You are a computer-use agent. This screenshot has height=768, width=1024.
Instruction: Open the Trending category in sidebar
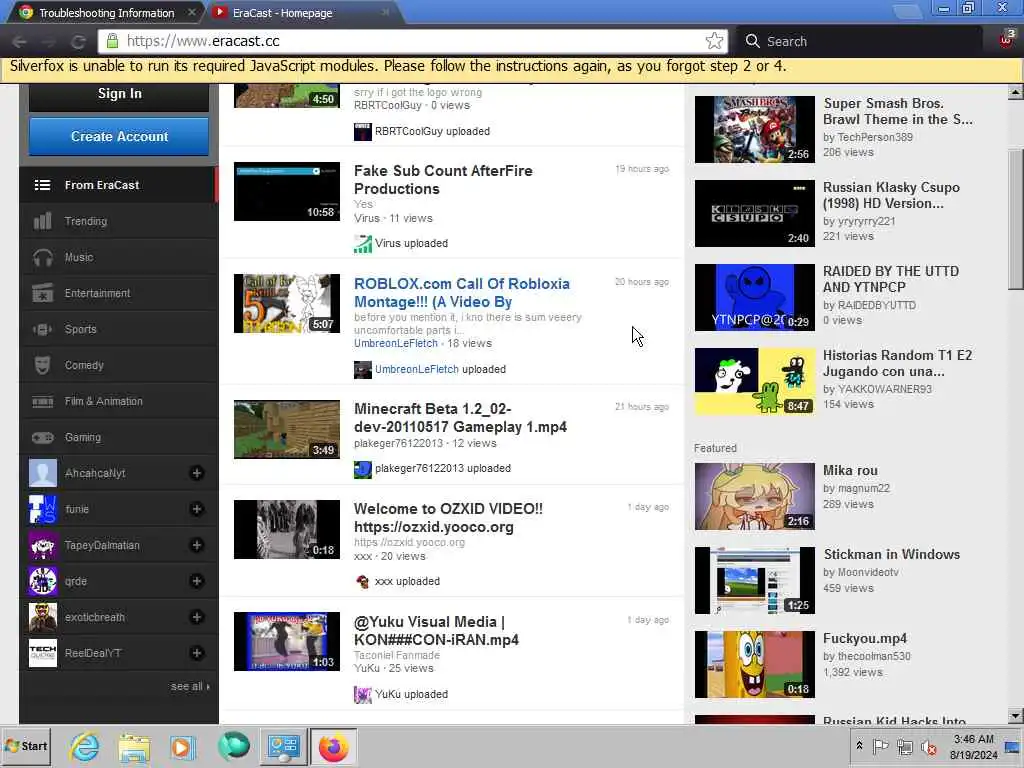pyautogui.click(x=118, y=221)
